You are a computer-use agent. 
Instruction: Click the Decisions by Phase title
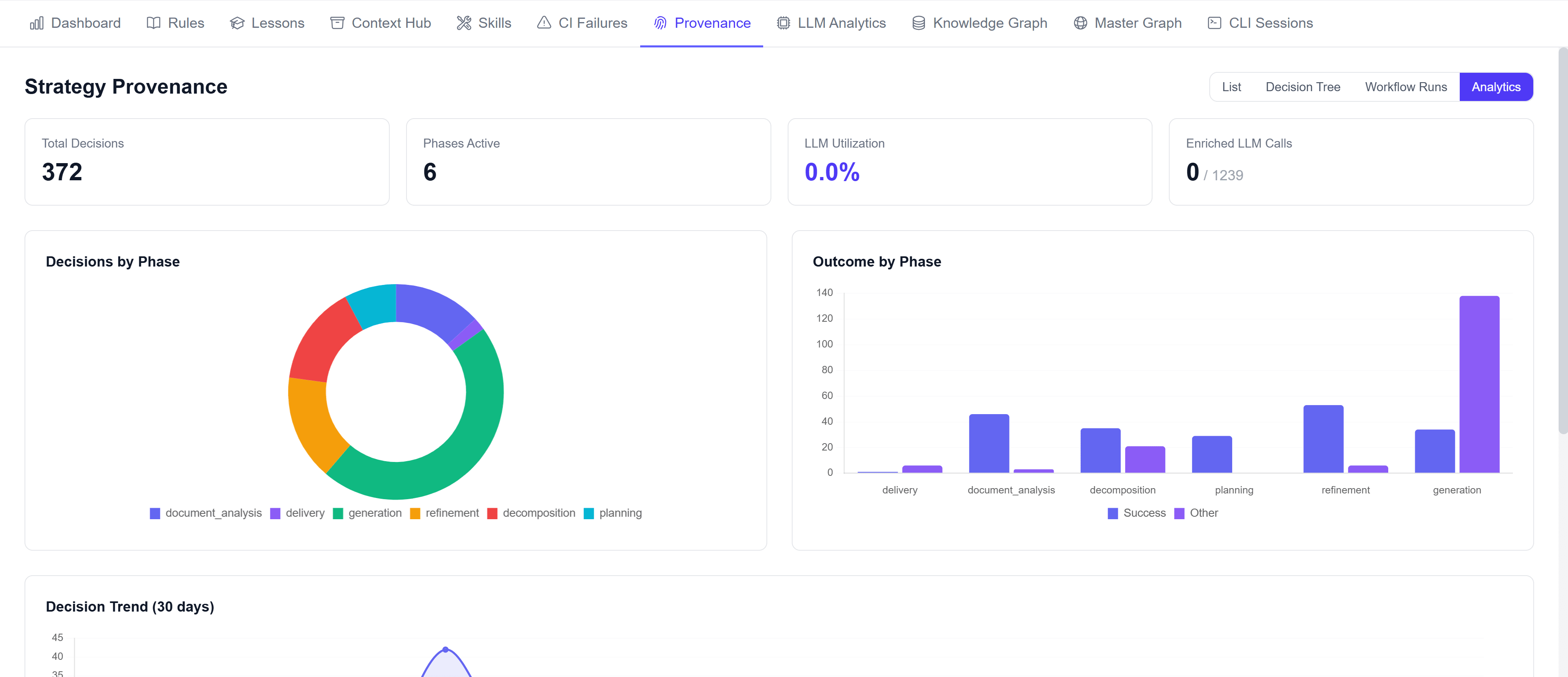coord(113,262)
